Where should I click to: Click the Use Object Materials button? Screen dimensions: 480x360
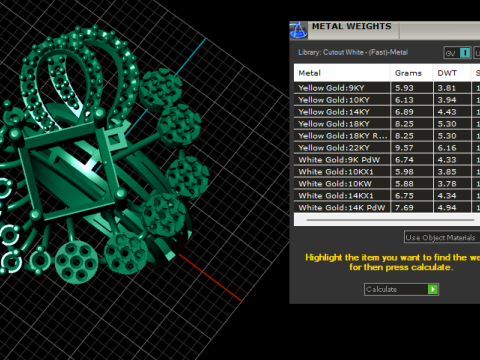442,237
